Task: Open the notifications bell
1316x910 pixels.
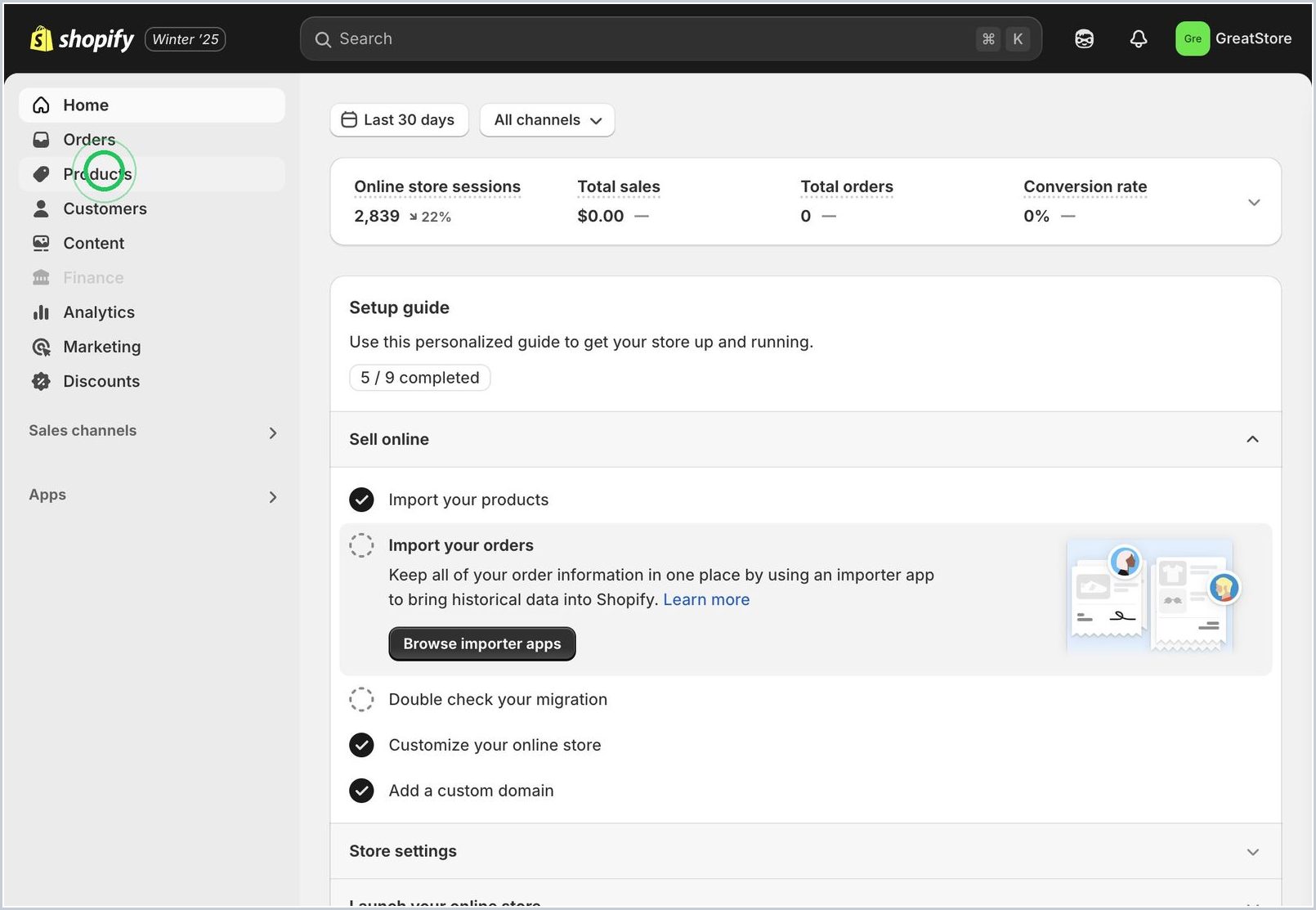Action: click(x=1139, y=38)
